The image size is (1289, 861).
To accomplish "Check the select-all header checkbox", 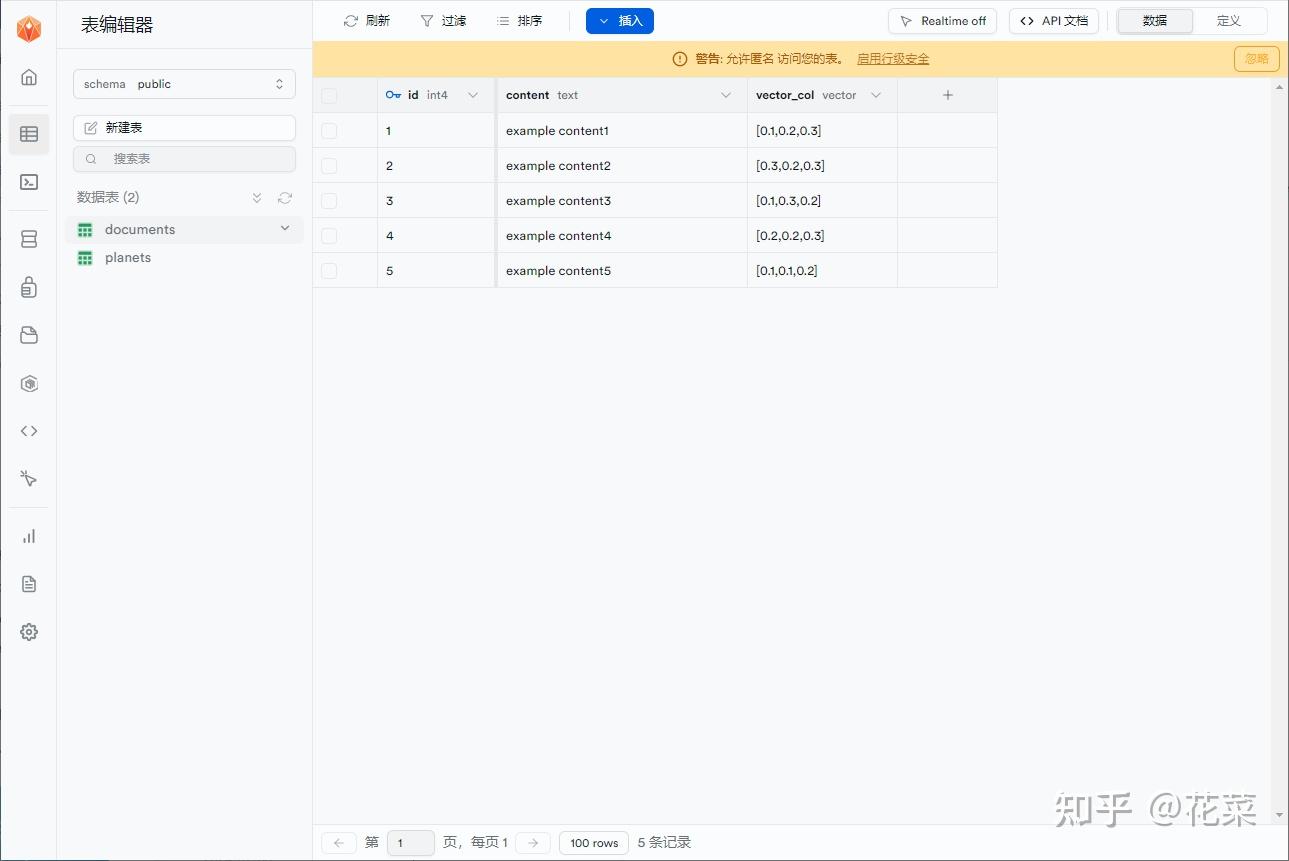I will pos(330,95).
